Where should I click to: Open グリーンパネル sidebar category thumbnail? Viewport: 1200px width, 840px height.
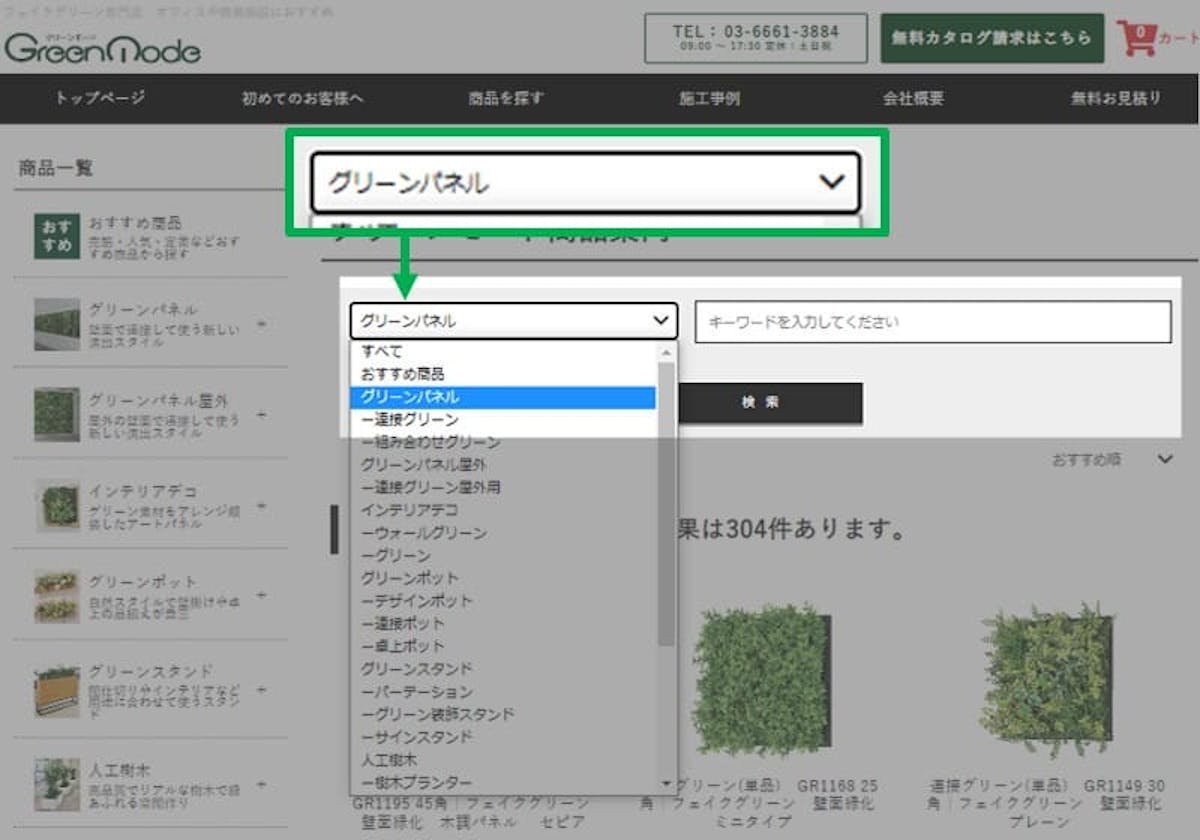57,323
